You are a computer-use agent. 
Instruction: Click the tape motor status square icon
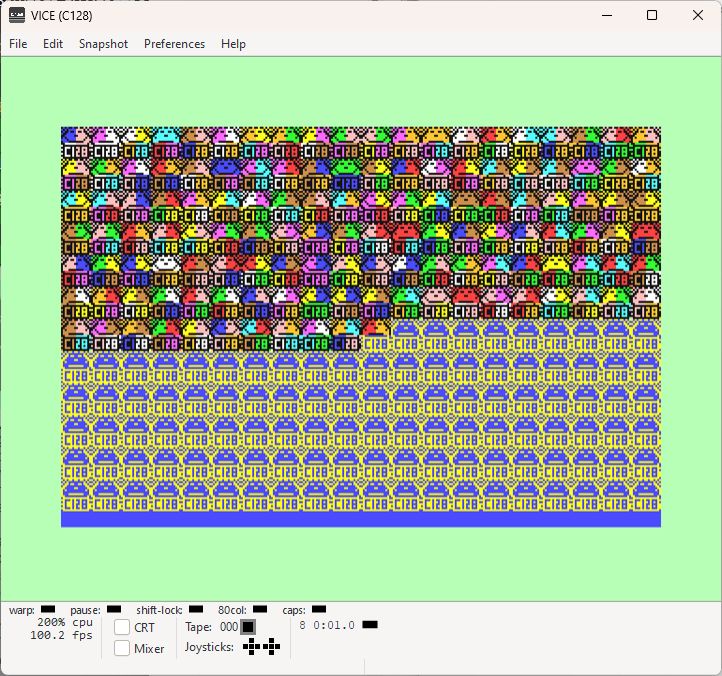coord(248,627)
